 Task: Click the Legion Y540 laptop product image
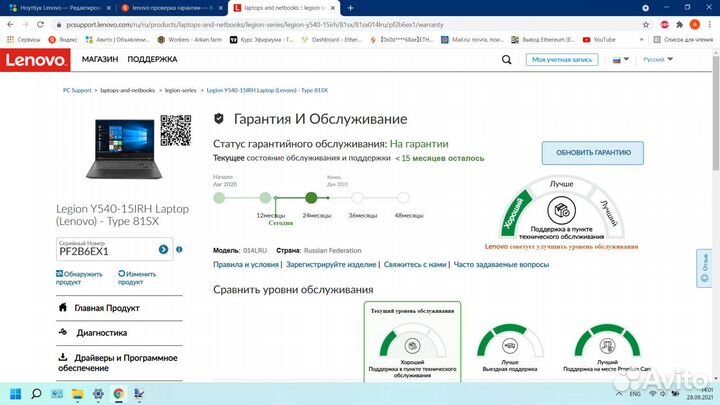[124, 148]
